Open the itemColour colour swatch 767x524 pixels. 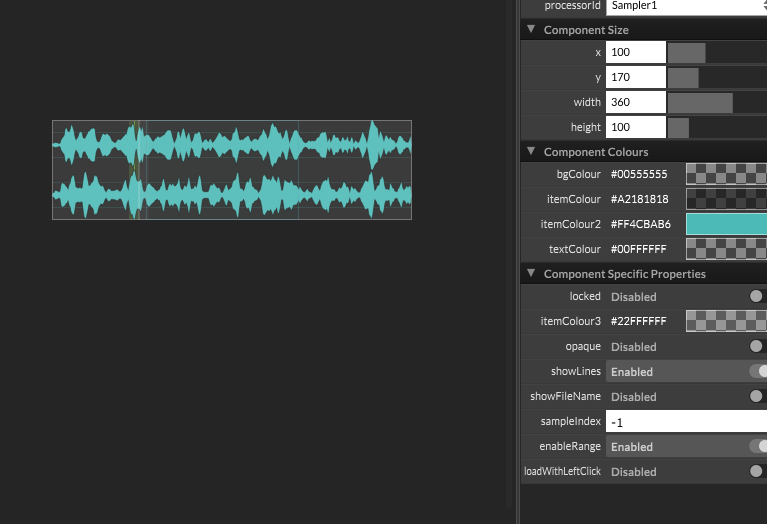pos(725,199)
